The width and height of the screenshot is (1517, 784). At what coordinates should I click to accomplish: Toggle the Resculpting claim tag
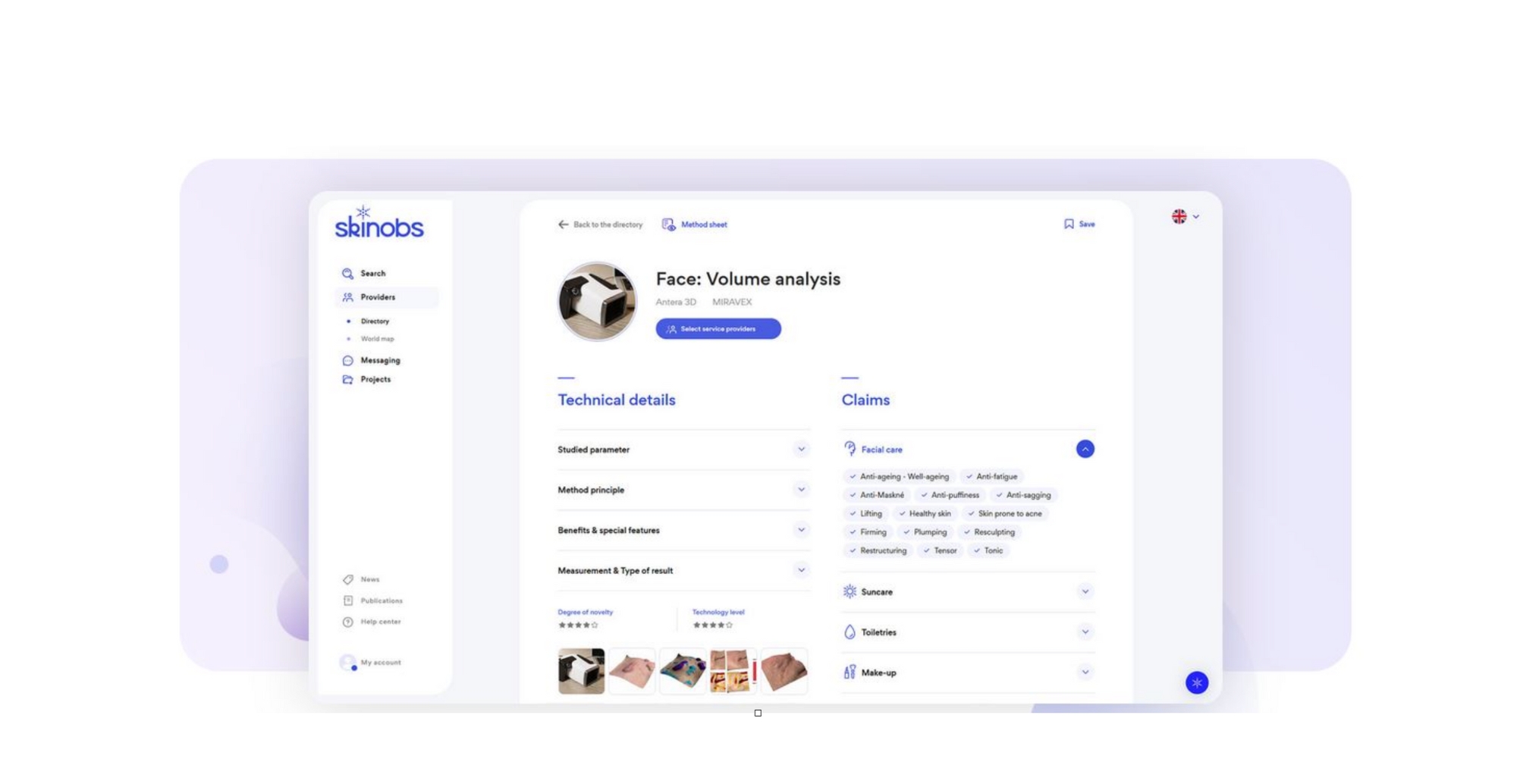tap(988, 532)
